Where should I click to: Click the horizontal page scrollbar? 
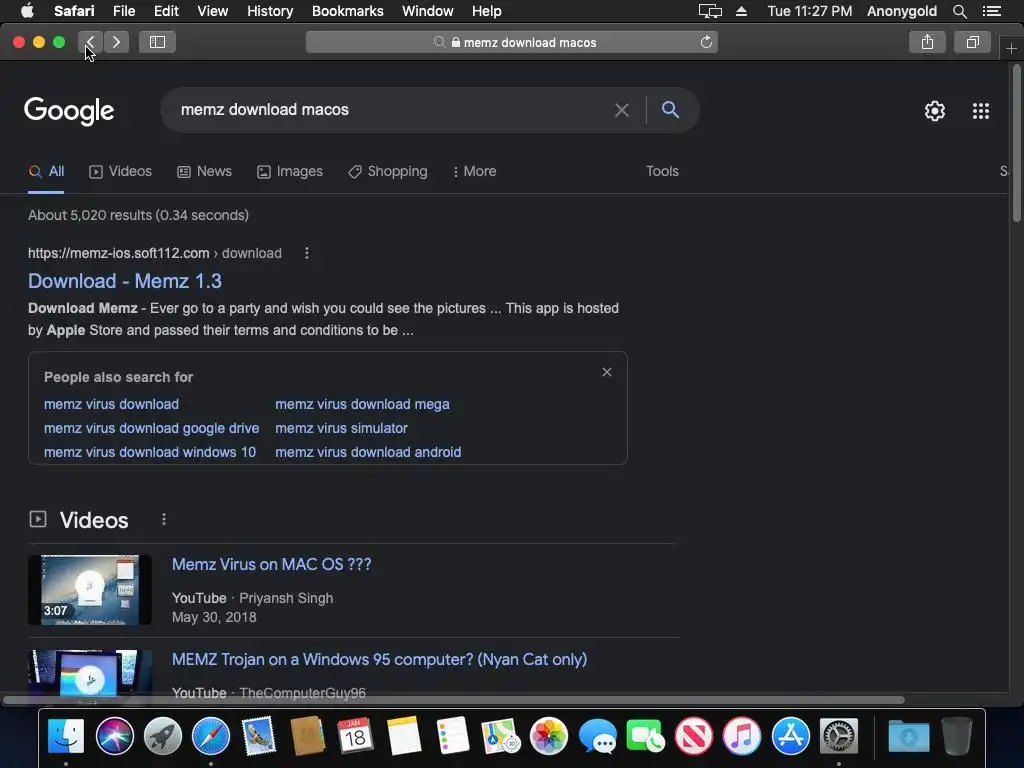coord(454,700)
